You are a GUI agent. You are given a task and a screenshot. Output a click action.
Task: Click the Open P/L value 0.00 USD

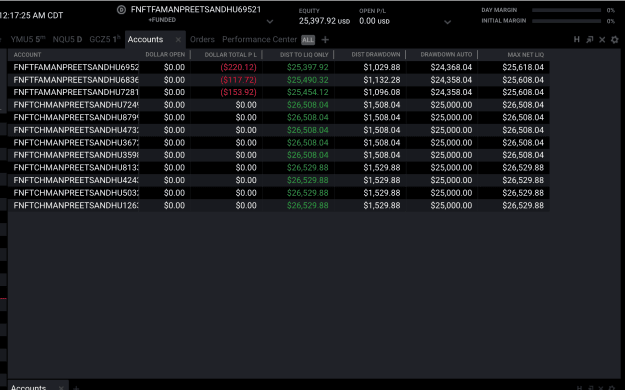pyautogui.click(x=374, y=21)
